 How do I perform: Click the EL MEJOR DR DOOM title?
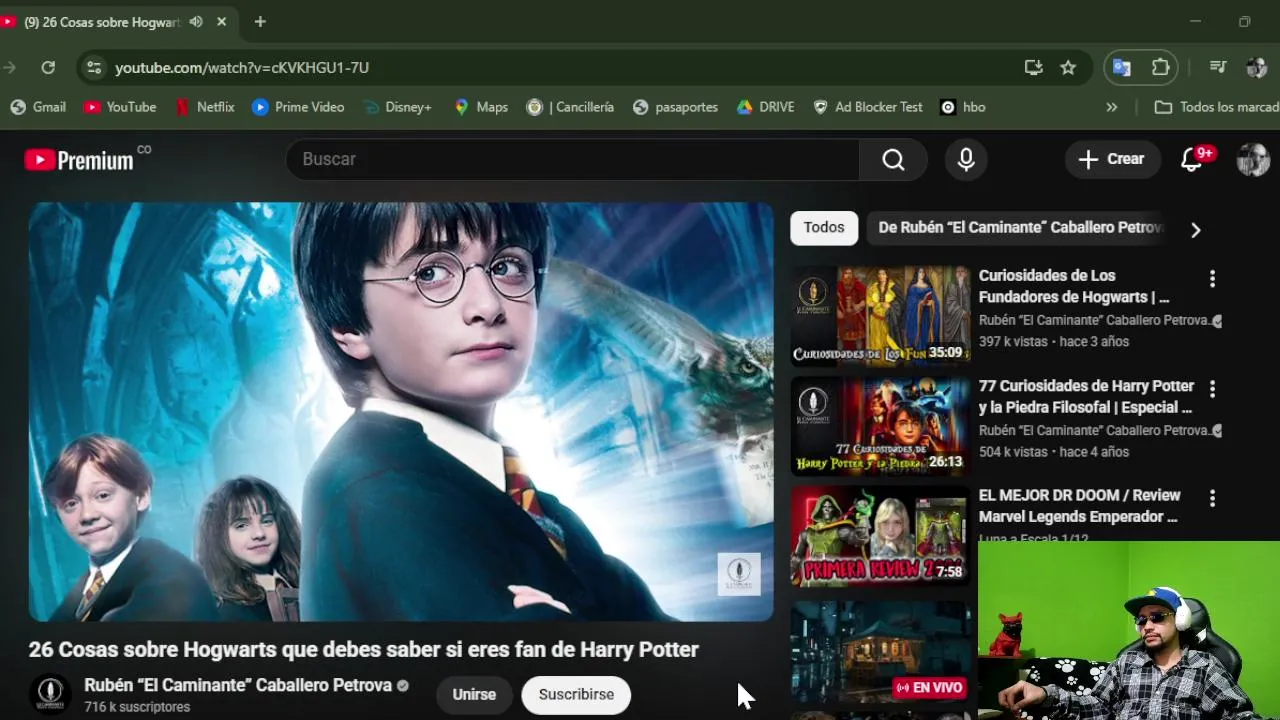pos(1079,506)
